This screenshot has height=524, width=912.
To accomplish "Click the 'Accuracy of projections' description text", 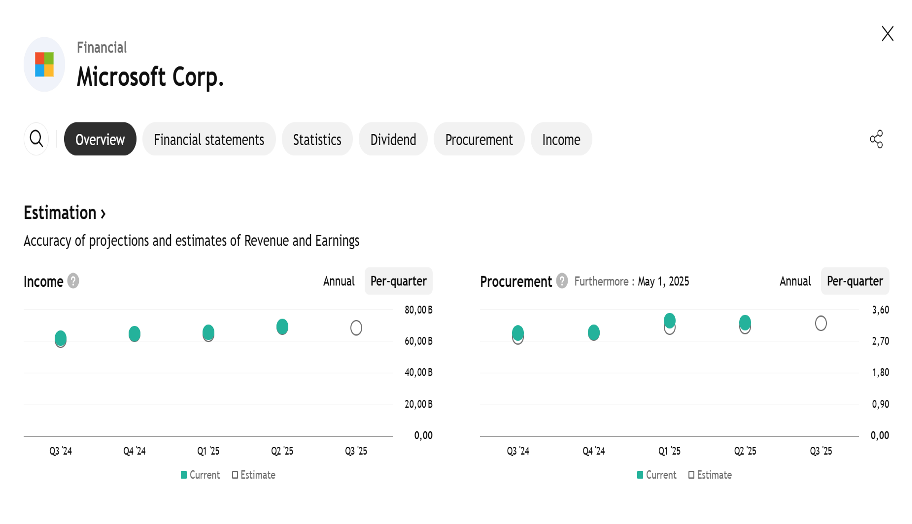I will coord(191,241).
